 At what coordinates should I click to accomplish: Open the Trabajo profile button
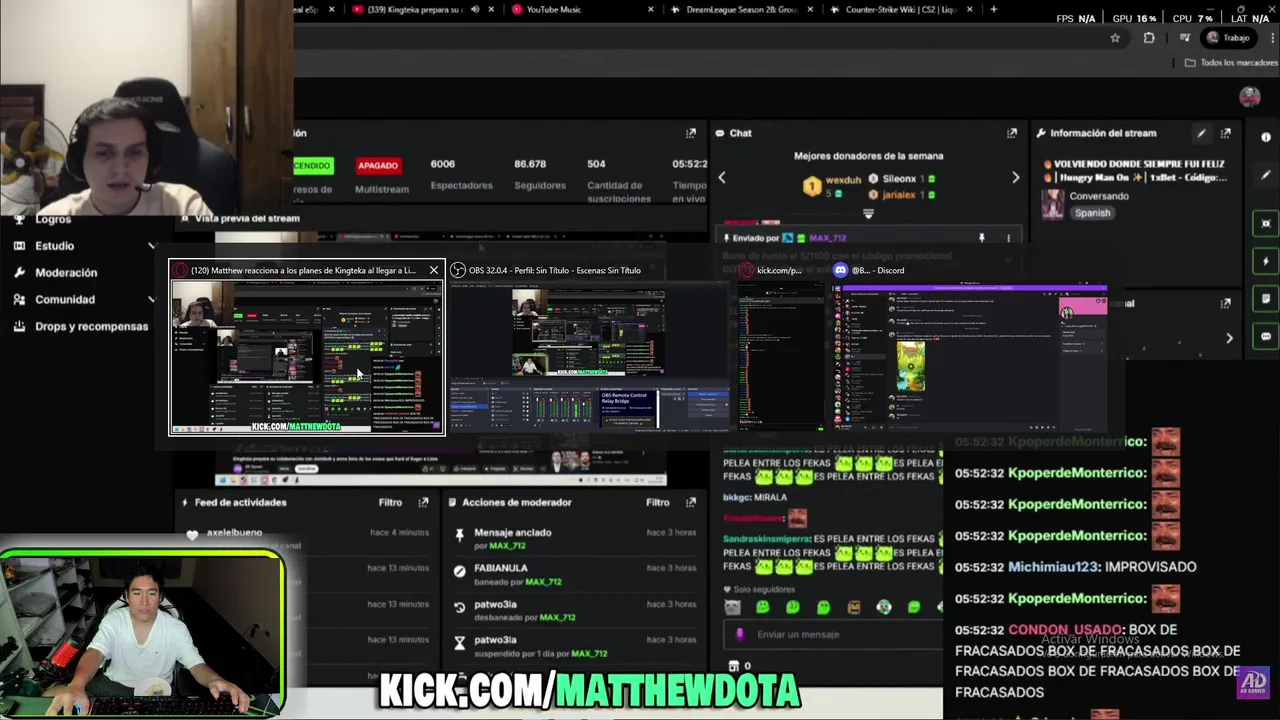1229,38
